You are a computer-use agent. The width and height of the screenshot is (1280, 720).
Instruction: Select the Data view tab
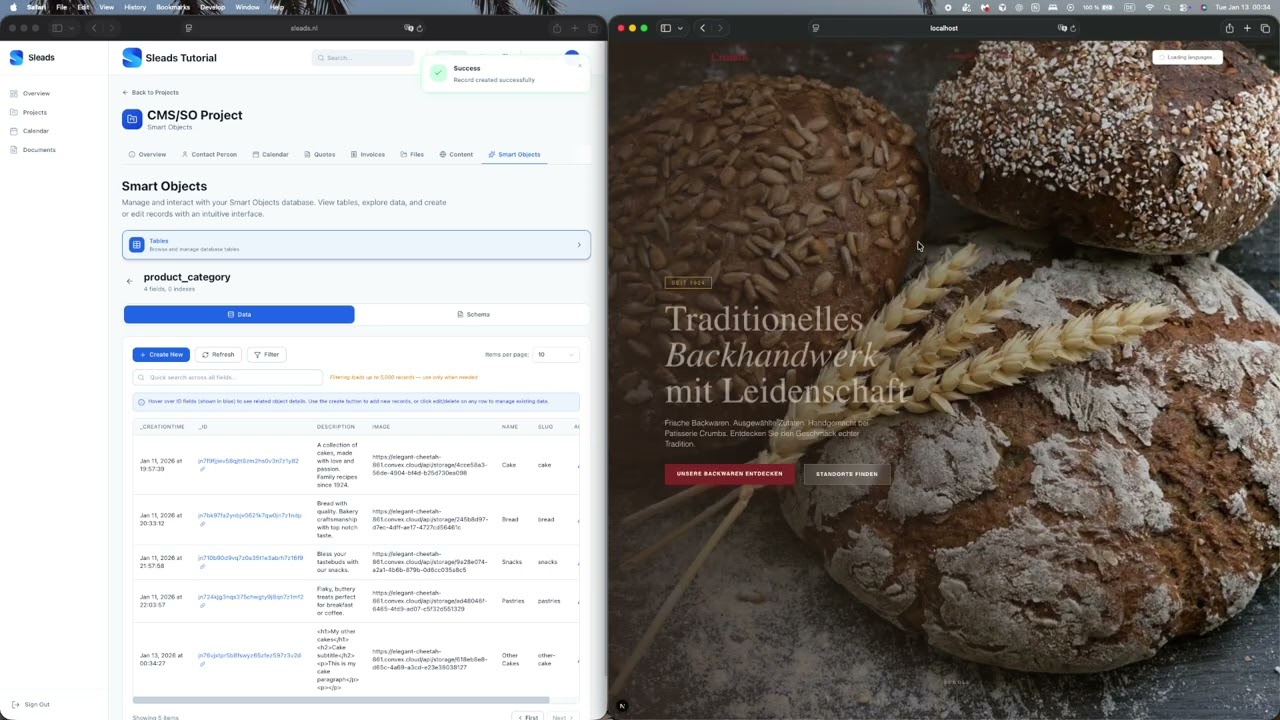[239, 314]
